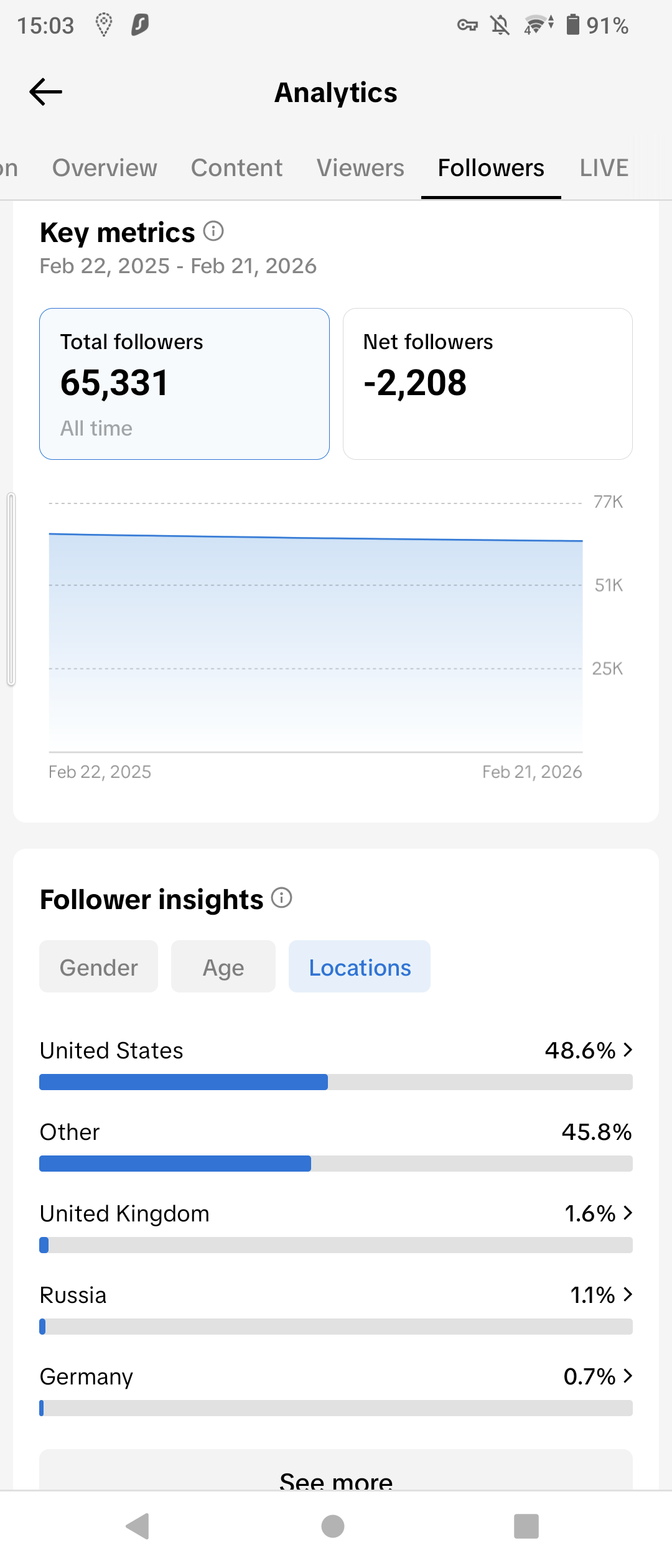
Task: Tap the Android back navigation triangle
Action: [138, 1526]
